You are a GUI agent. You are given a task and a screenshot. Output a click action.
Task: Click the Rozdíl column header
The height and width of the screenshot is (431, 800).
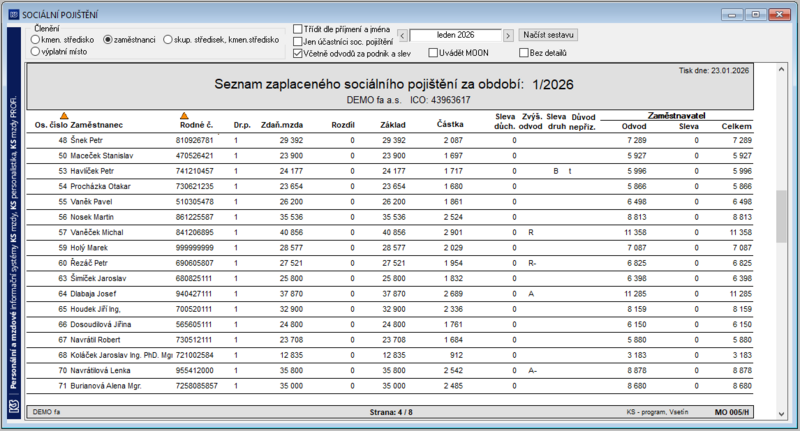pos(343,125)
